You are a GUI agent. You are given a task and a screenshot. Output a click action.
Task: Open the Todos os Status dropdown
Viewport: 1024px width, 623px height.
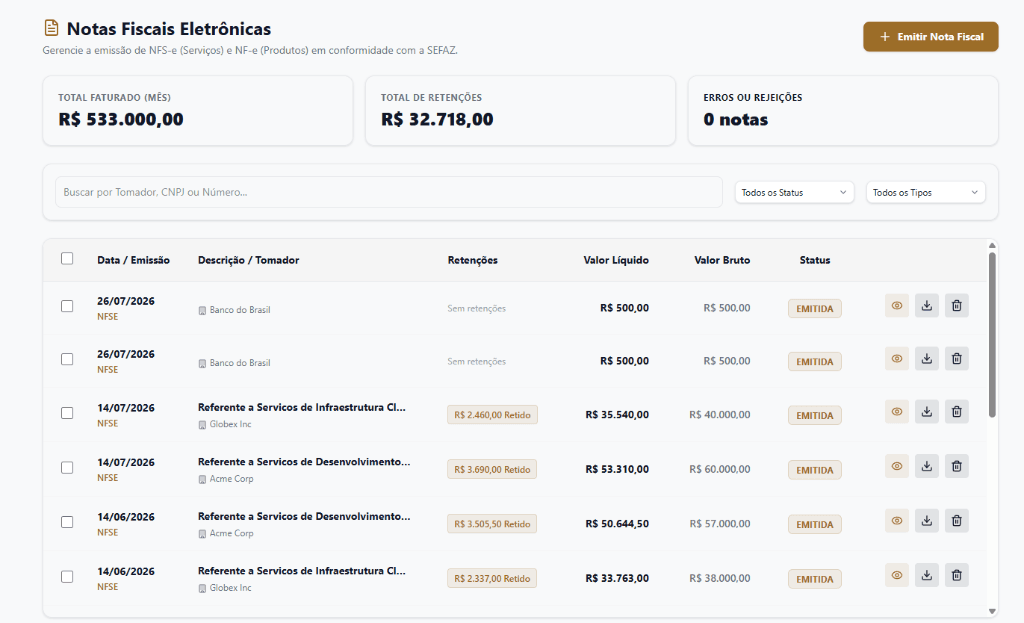coord(794,193)
